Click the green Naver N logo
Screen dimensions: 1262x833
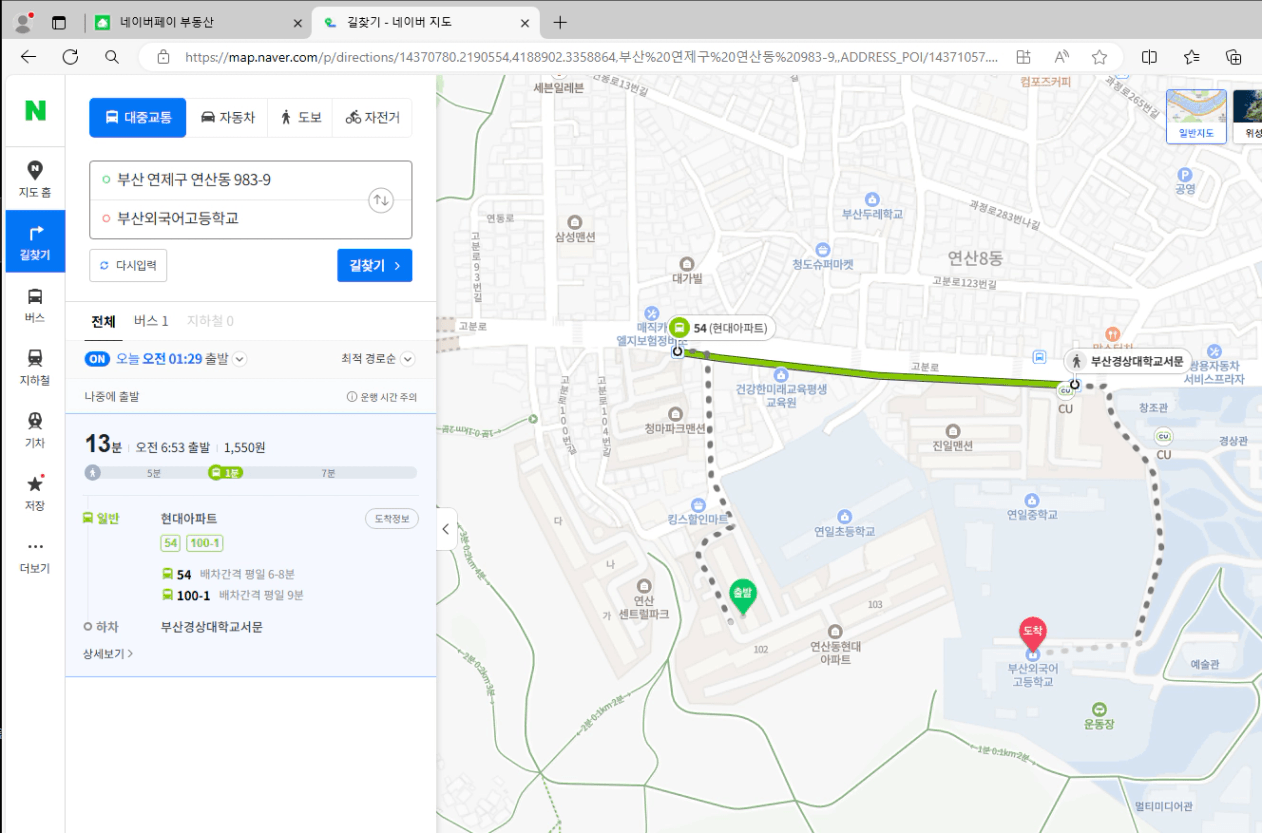35,111
